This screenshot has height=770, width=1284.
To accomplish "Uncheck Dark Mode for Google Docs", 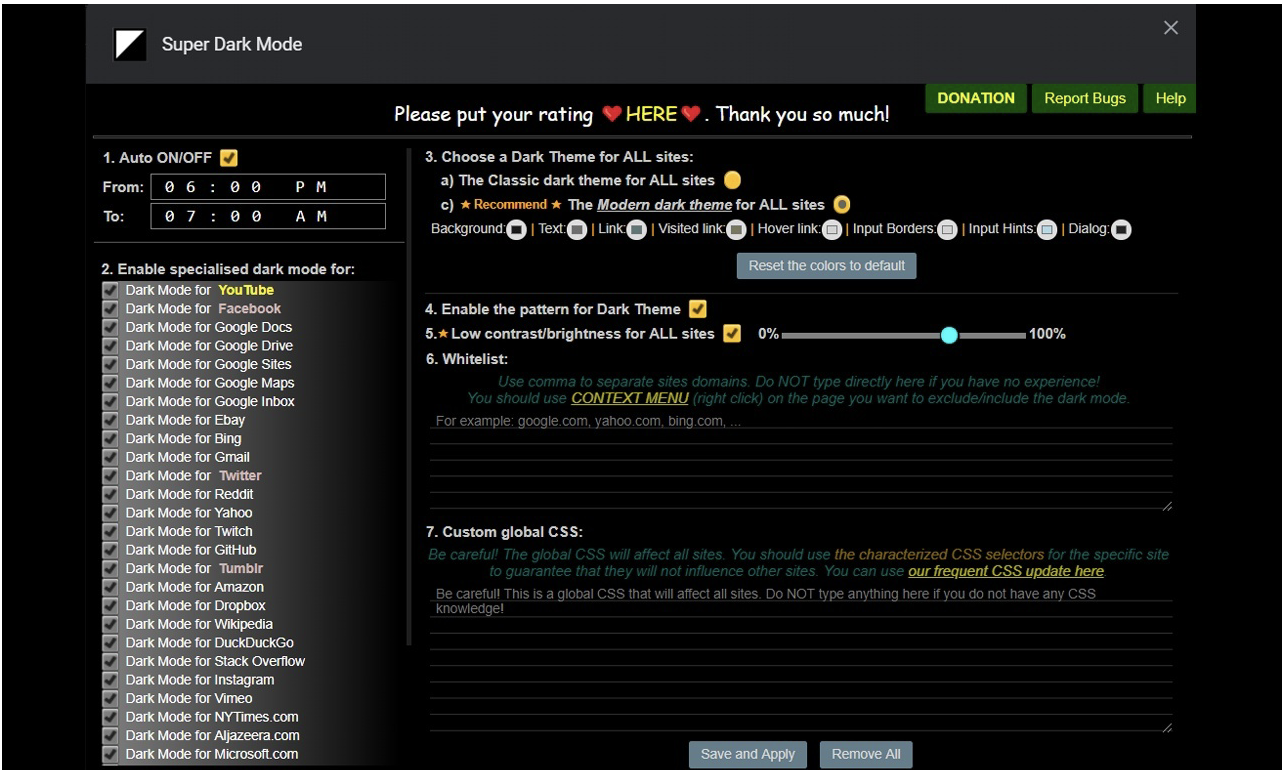I will [111, 327].
